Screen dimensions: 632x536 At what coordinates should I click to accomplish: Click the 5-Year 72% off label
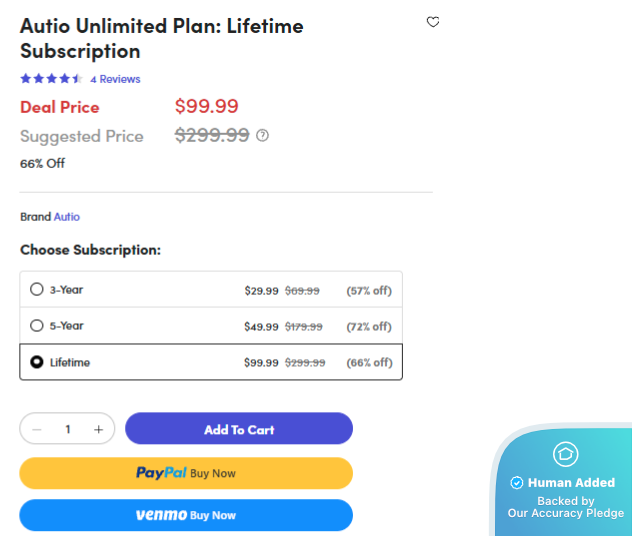point(369,327)
